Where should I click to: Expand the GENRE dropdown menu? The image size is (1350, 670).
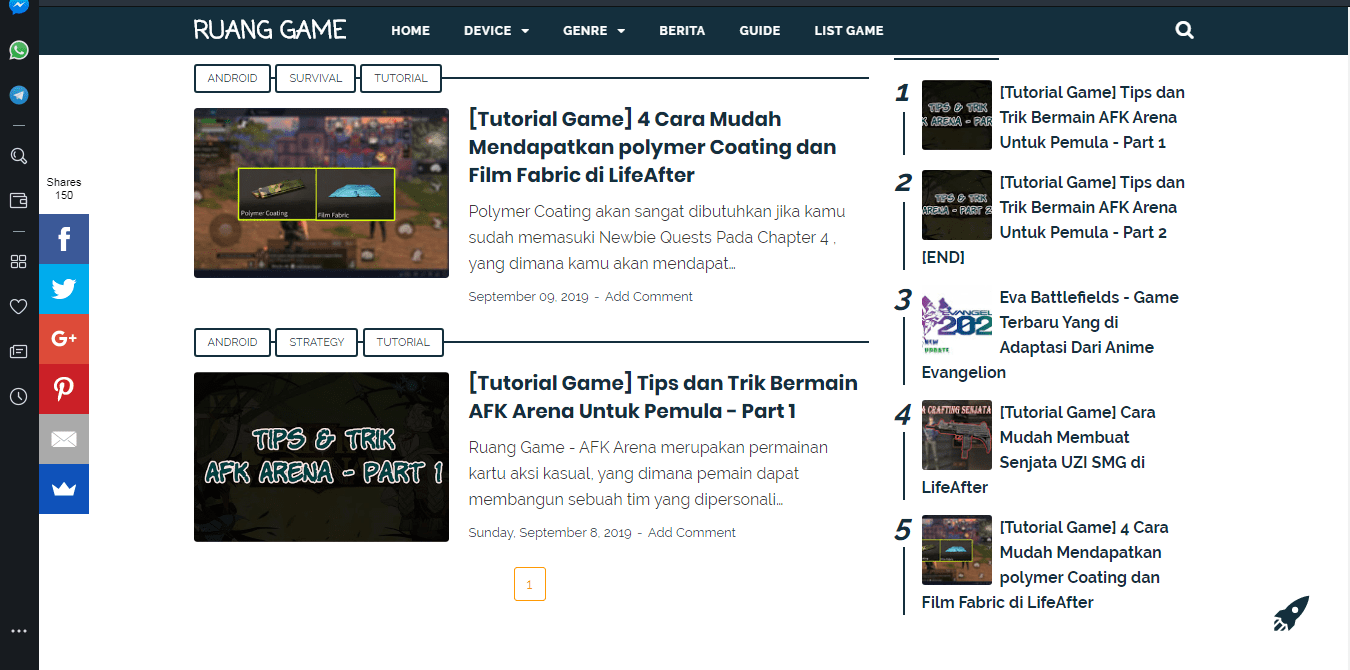point(594,30)
